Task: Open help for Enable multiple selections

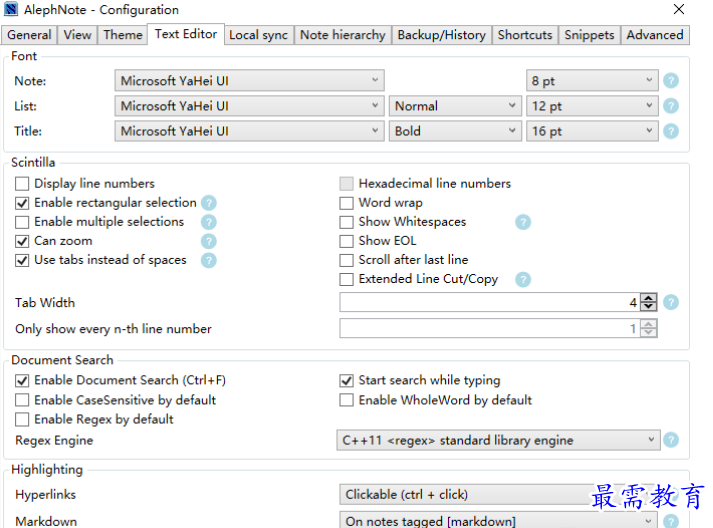Action: click(209, 222)
